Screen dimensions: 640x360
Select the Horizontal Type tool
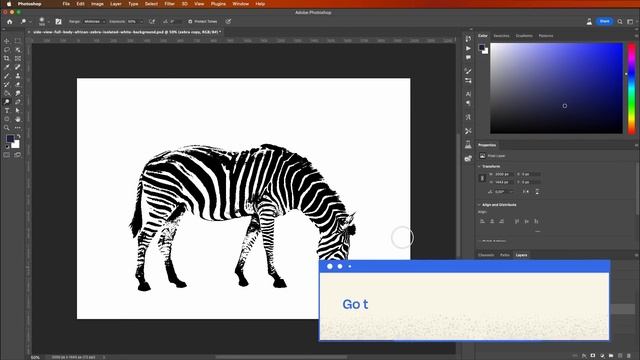tap(7, 111)
